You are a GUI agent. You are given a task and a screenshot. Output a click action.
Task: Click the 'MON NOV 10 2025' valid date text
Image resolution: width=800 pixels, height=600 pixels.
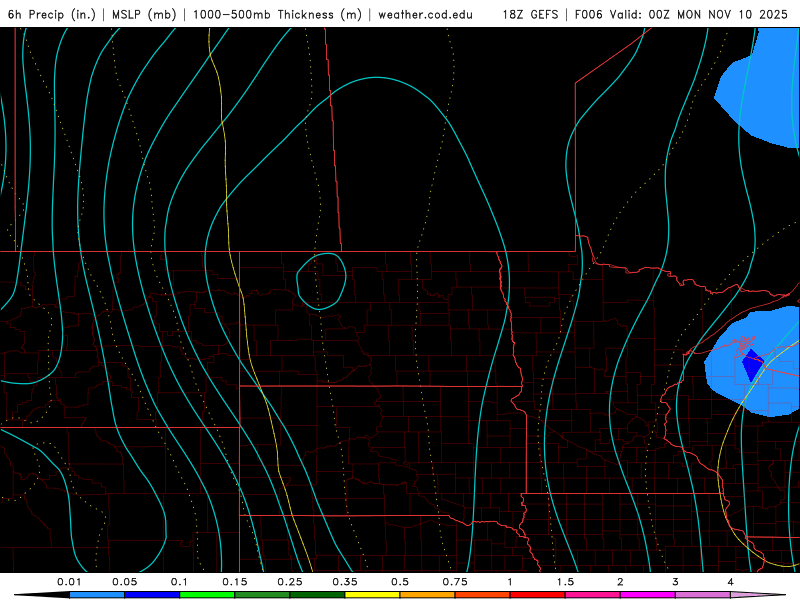click(732, 14)
